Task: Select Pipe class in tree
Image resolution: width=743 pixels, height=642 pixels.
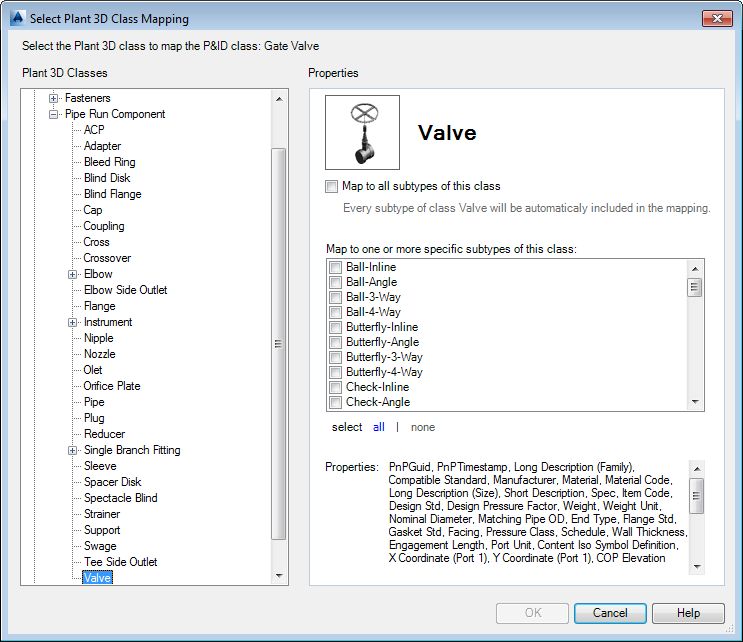Action: click(94, 402)
